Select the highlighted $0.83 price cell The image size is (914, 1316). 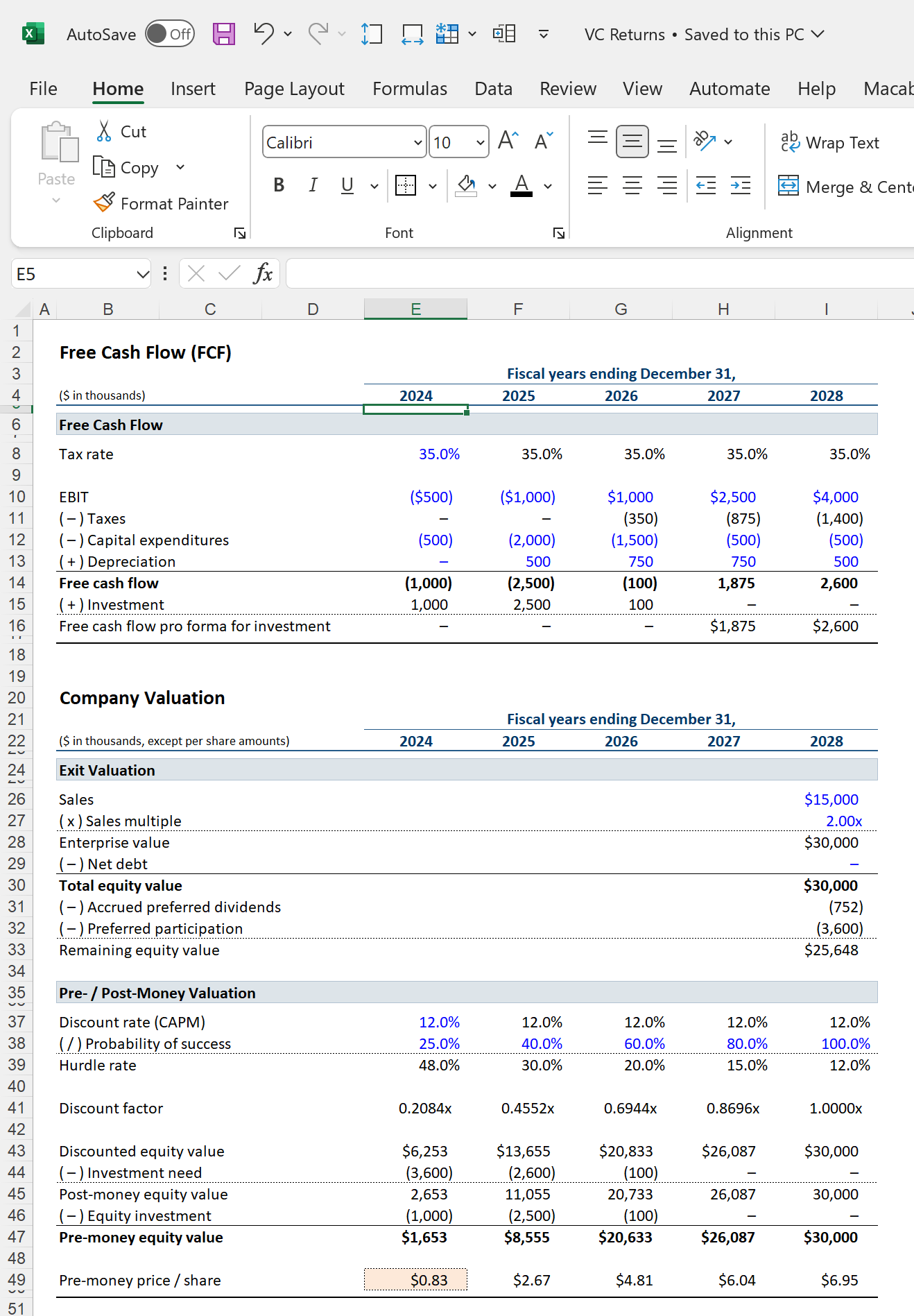pyautogui.click(x=415, y=1280)
